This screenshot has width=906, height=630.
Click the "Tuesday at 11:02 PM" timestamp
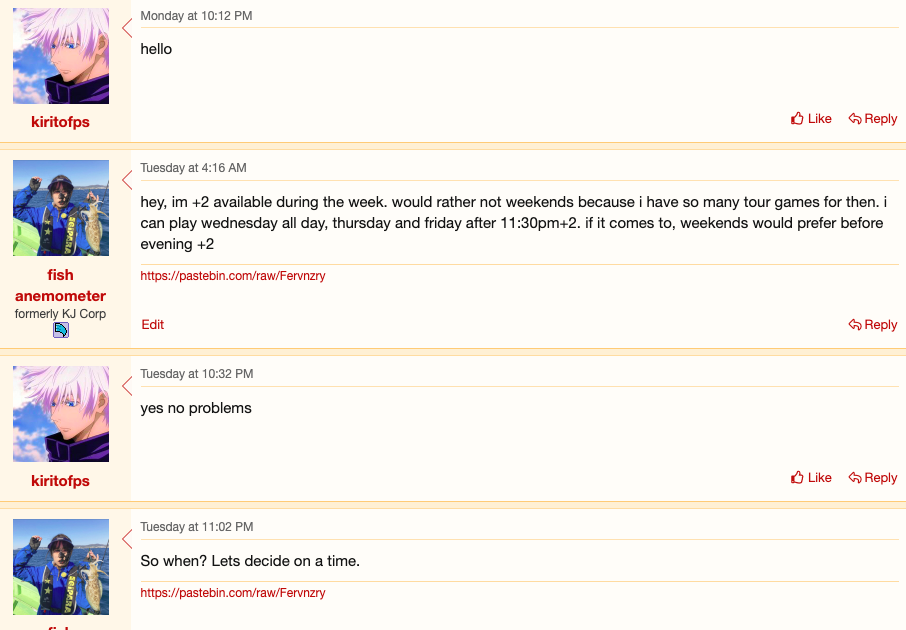point(197,526)
